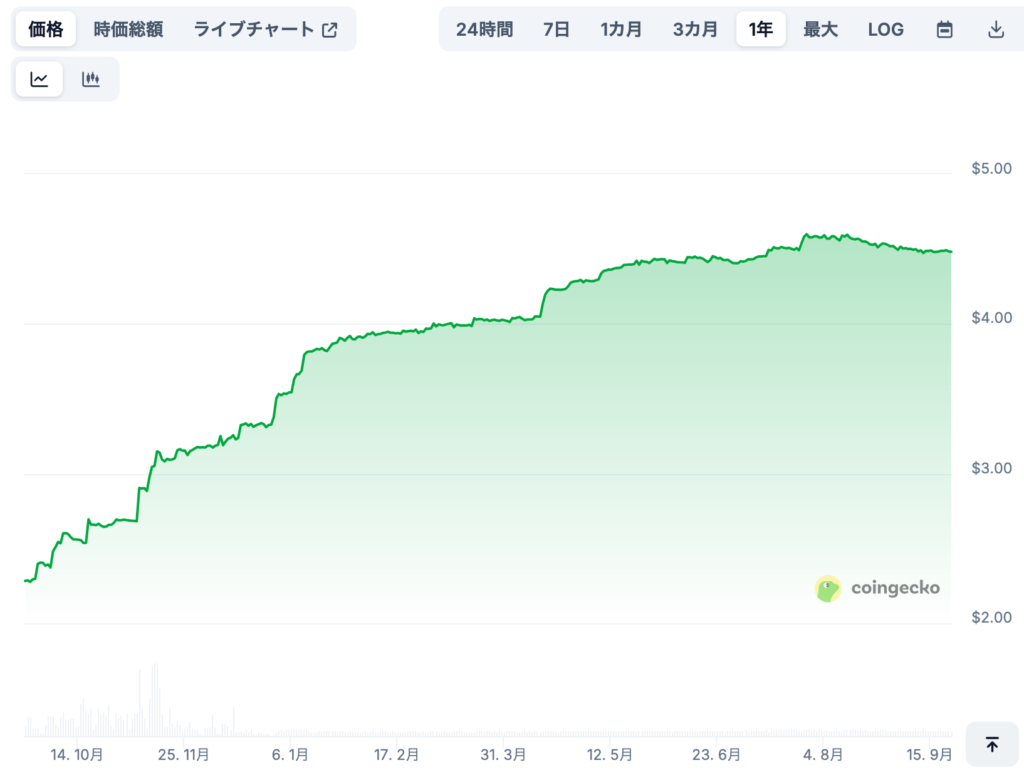Click the CoinGecko logo watermark
Viewport: 1024px width, 780px height.
click(878, 588)
